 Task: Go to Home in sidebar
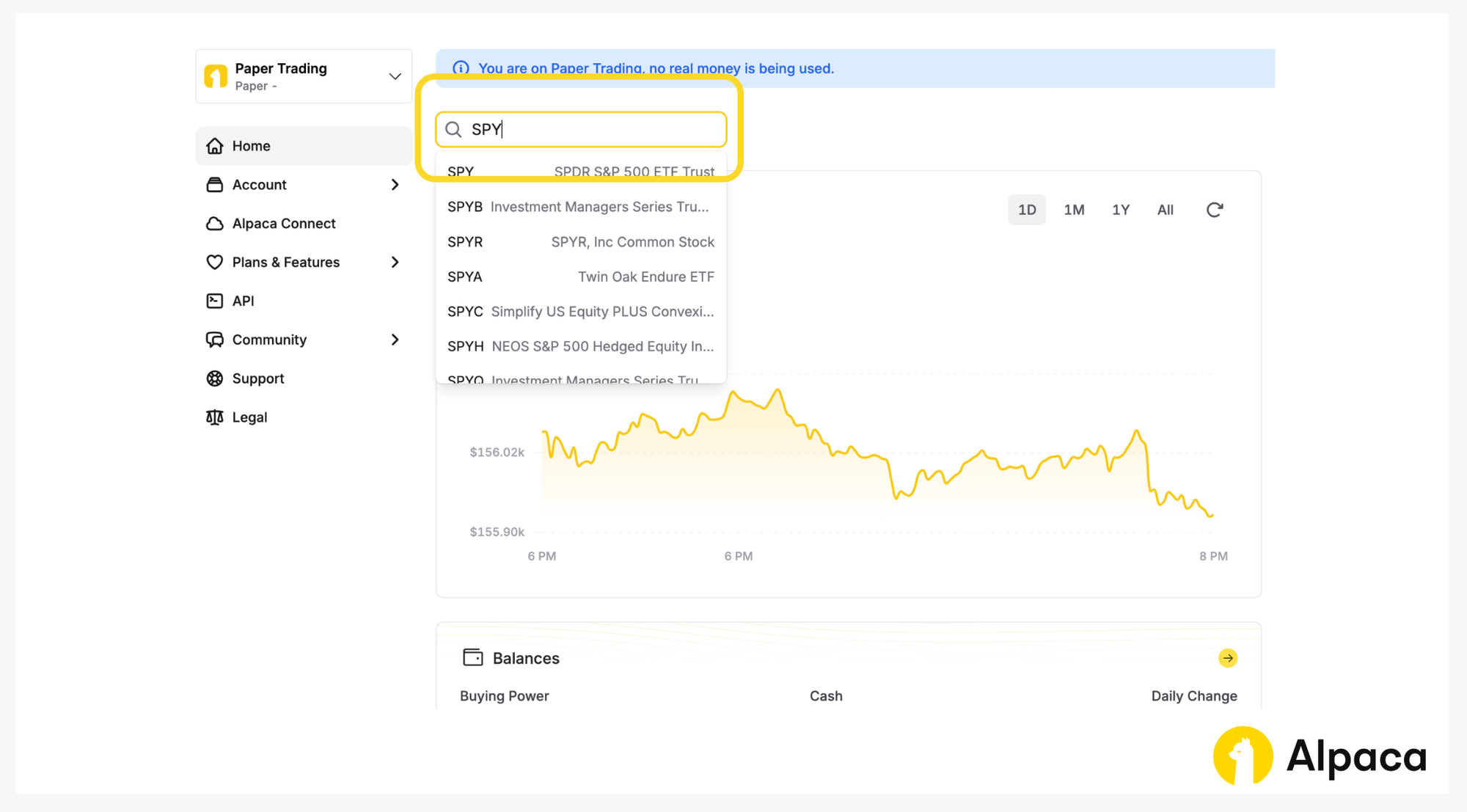pyautogui.click(x=251, y=146)
